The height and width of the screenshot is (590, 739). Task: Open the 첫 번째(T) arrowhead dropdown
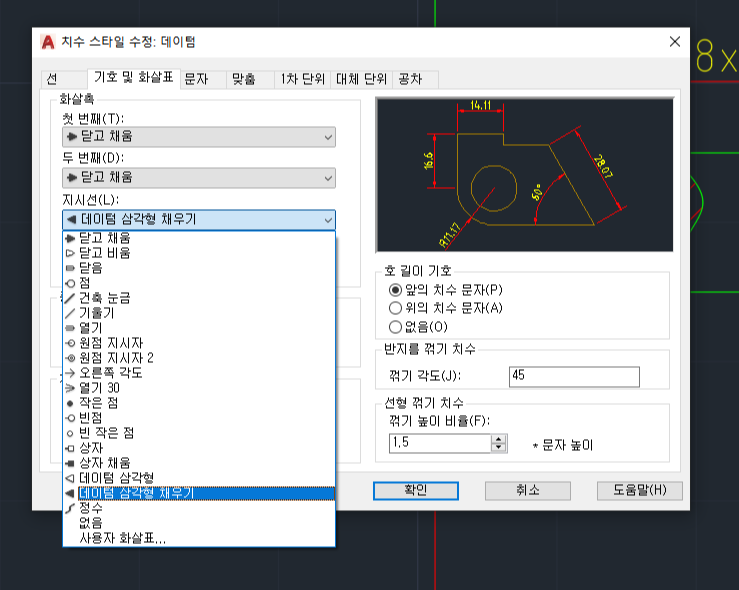coord(199,137)
